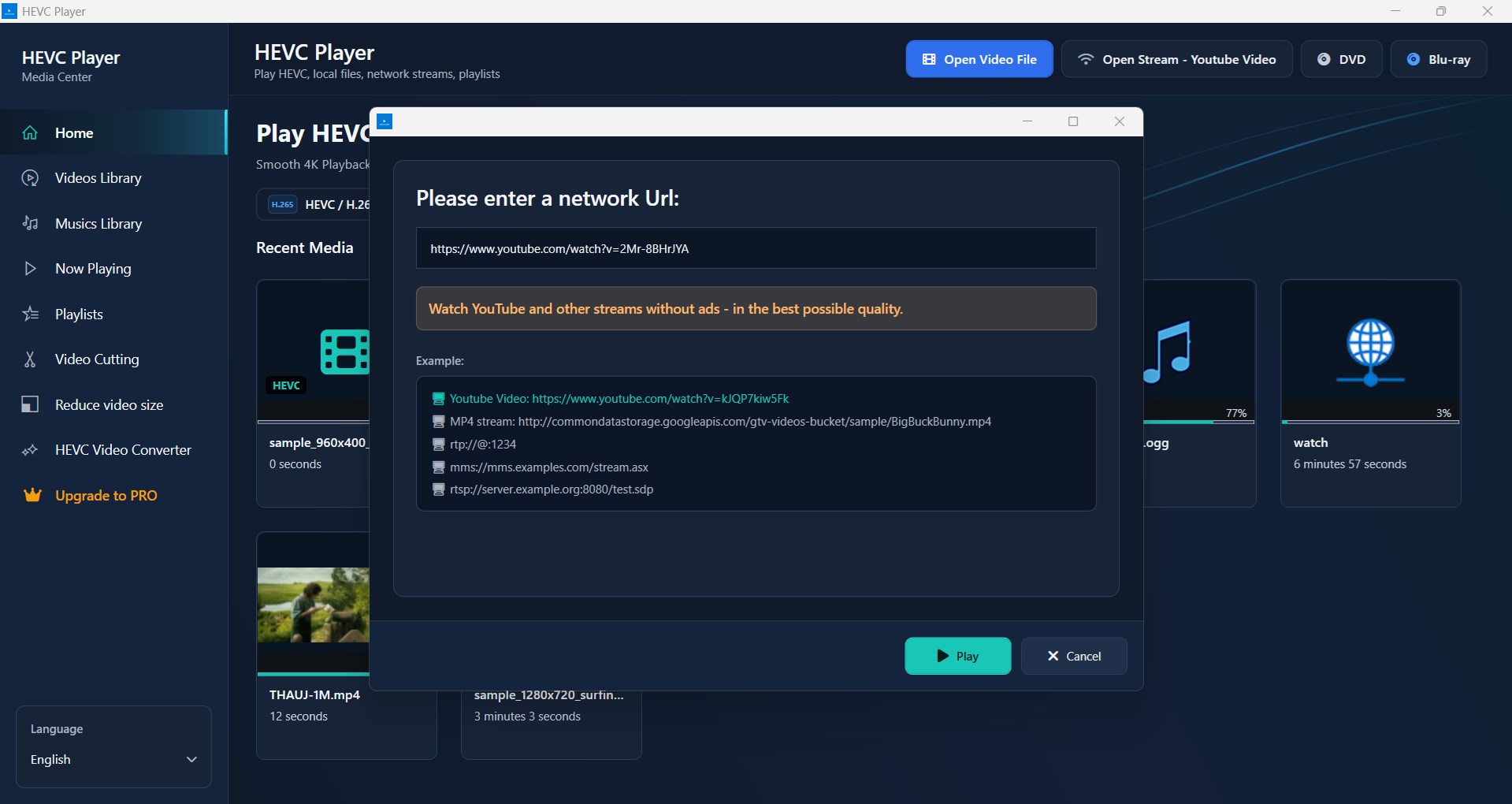Click Open Video File button
Viewport: 1512px width, 804px height.
(x=979, y=59)
